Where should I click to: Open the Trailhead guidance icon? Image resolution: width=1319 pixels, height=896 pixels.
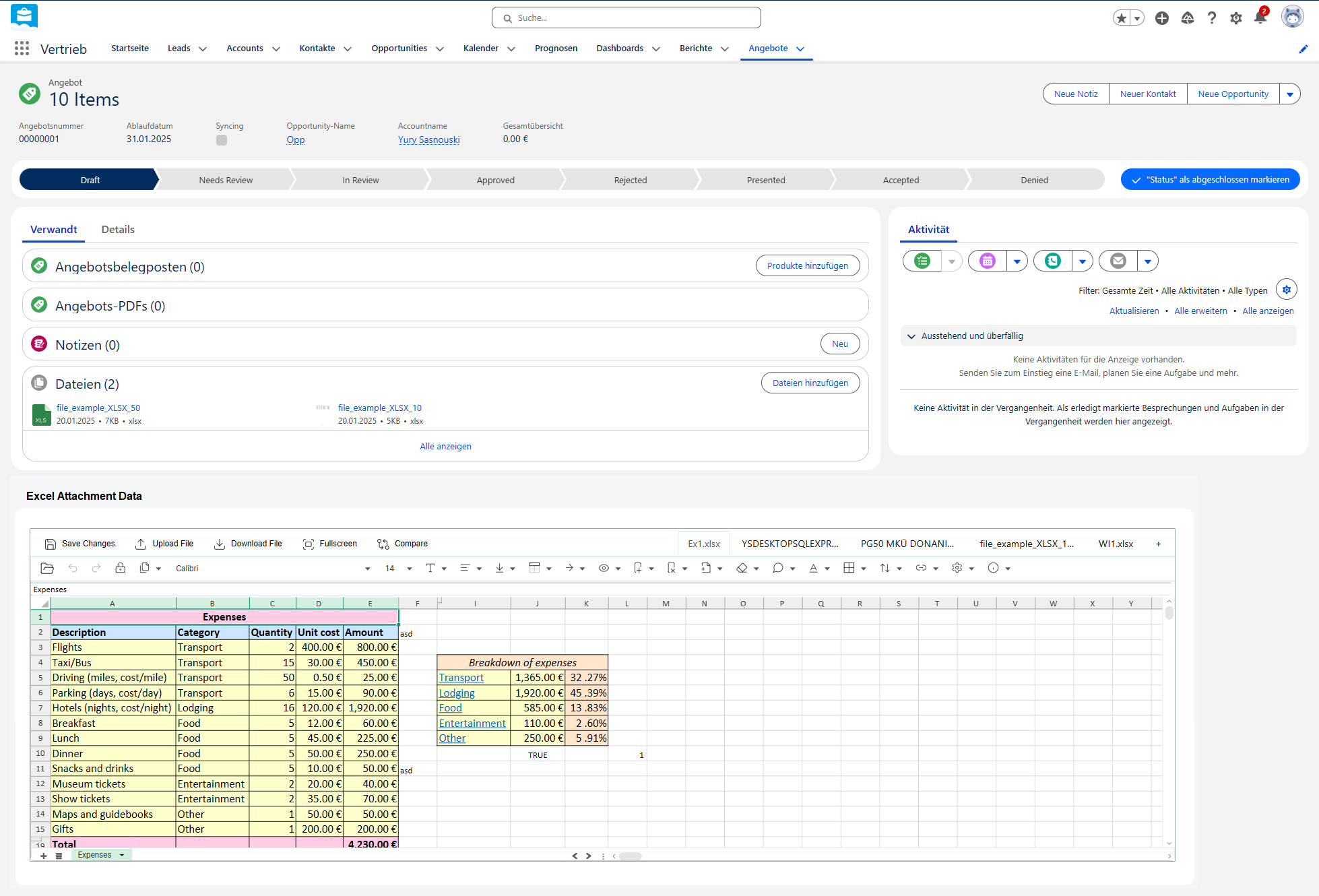tap(1188, 18)
